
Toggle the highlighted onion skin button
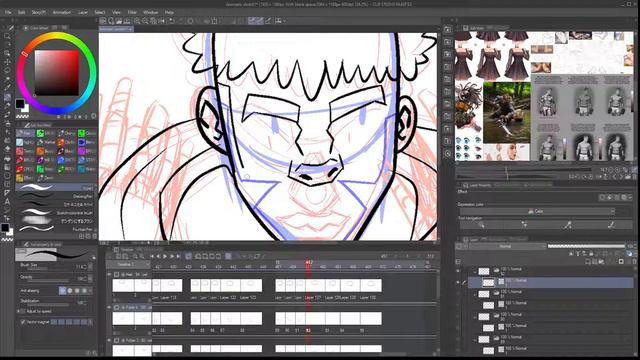[229, 256]
